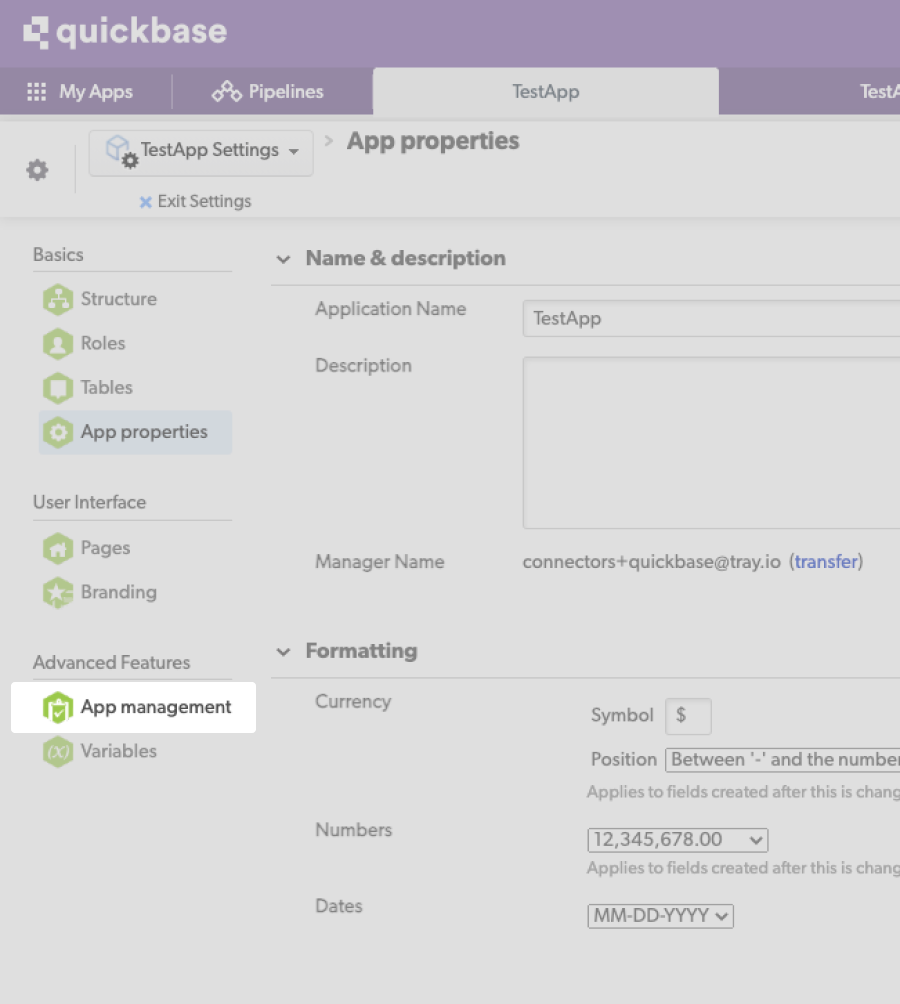
Task: Click the Tables icon in Basics
Action: coord(57,387)
